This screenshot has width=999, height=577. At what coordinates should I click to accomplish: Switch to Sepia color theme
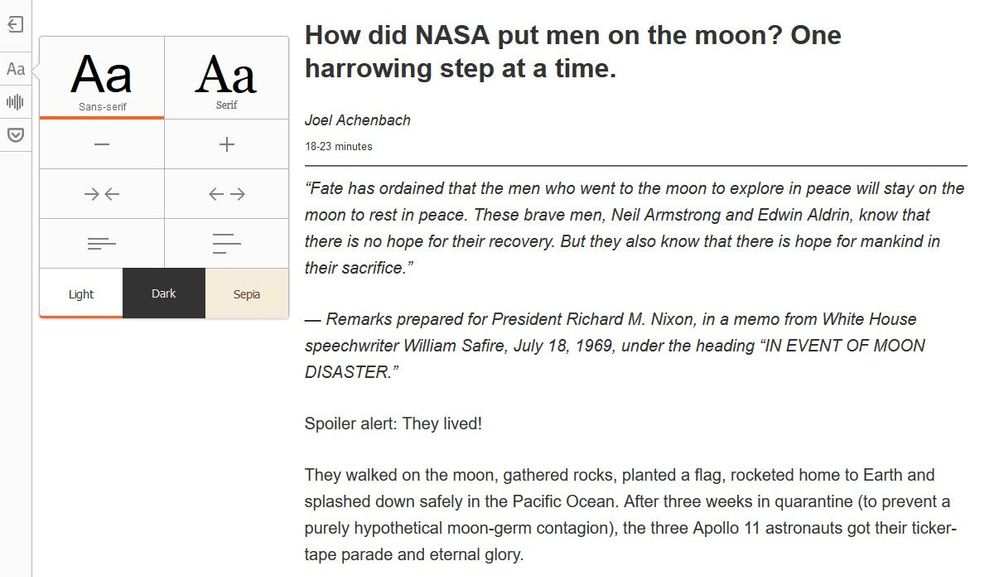click(x=247, y=293)
